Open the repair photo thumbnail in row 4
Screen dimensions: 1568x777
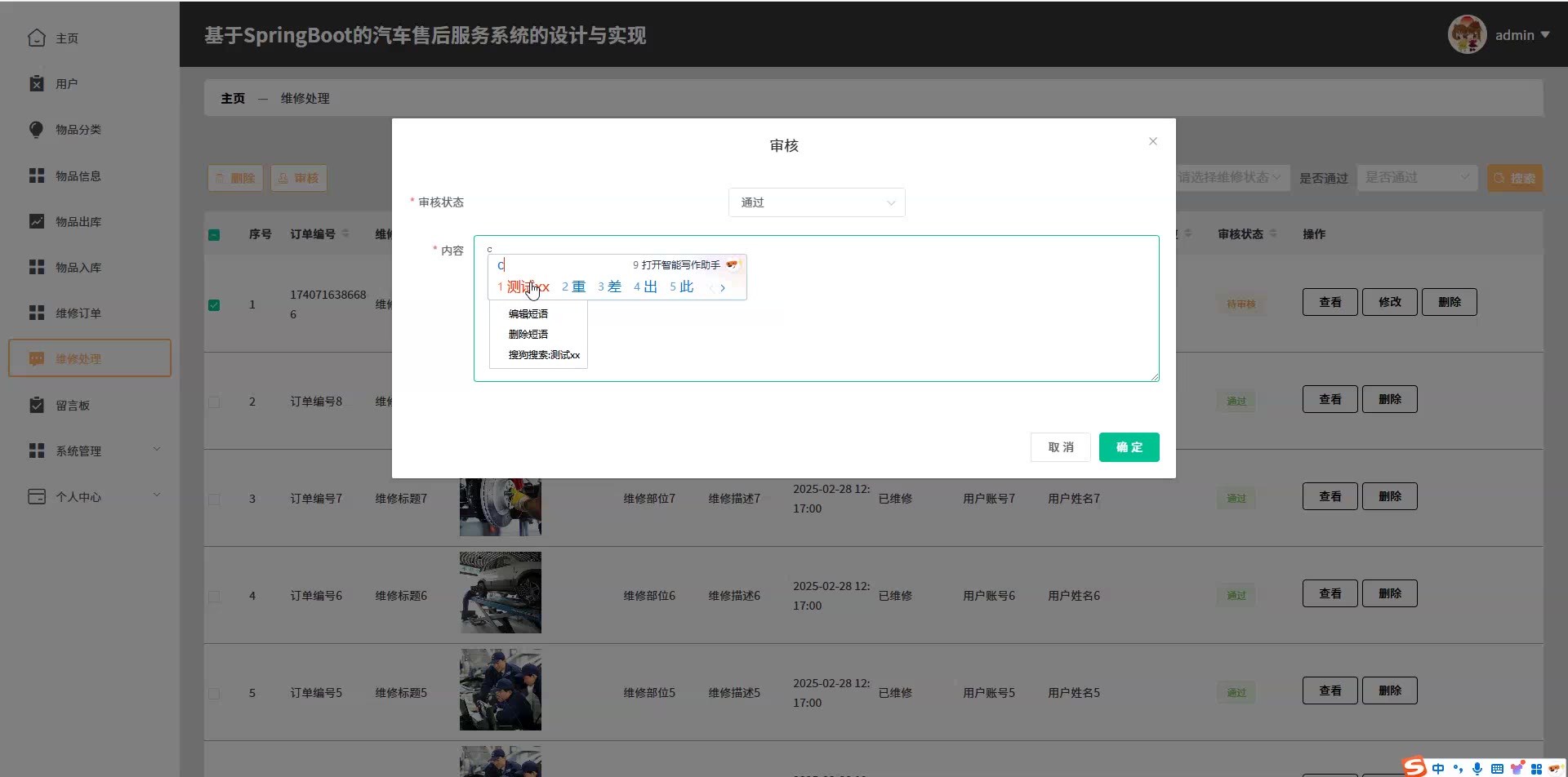coord(501,593)
